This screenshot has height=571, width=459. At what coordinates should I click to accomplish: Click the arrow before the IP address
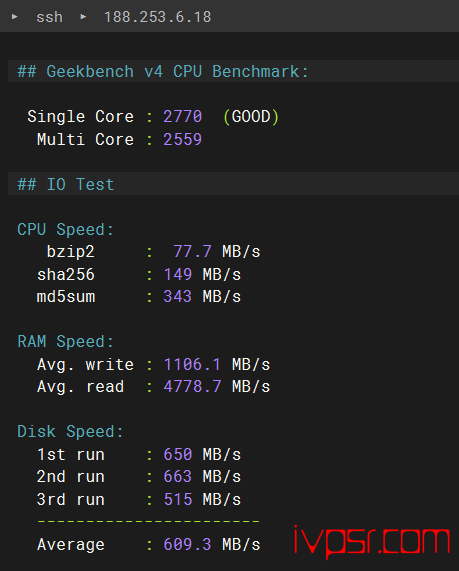(83, 16)
